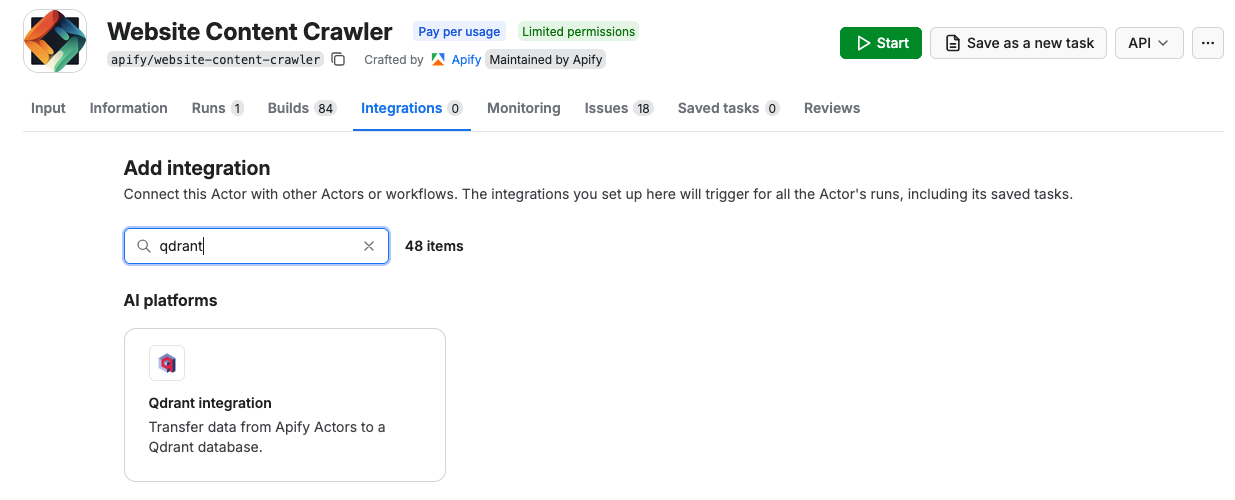View the Saved tasks tab
The image size is (1235, 500).
click(x=729, y=108)
